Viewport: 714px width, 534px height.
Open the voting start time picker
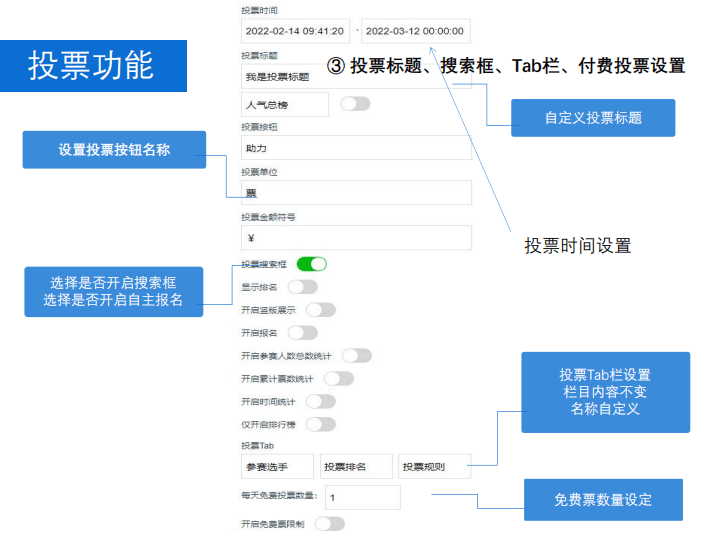[x=297, y=31]
